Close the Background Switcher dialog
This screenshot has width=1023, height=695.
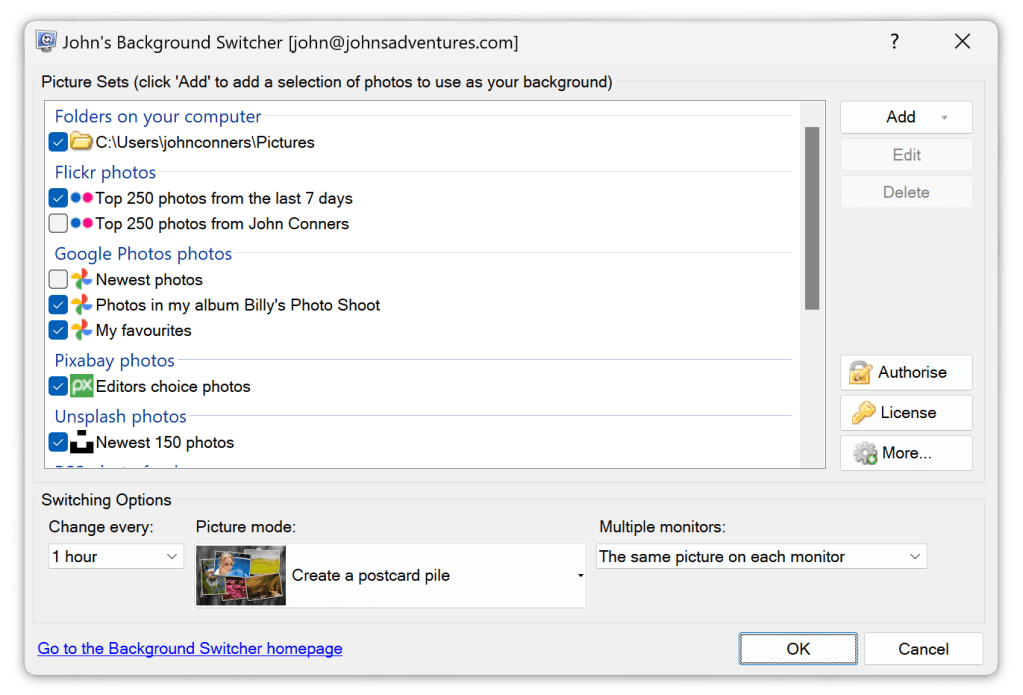tap(962, 42)
